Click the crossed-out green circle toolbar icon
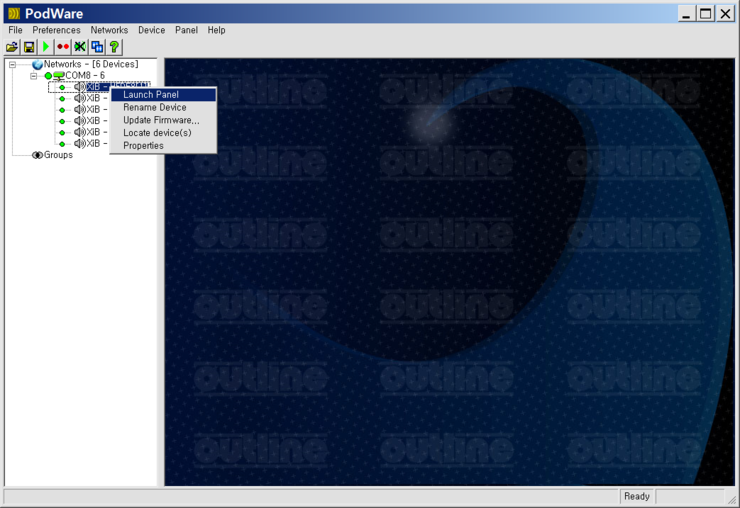Image resolution: width=740 pixels, height=508 pixels. [x=80, y=47]
